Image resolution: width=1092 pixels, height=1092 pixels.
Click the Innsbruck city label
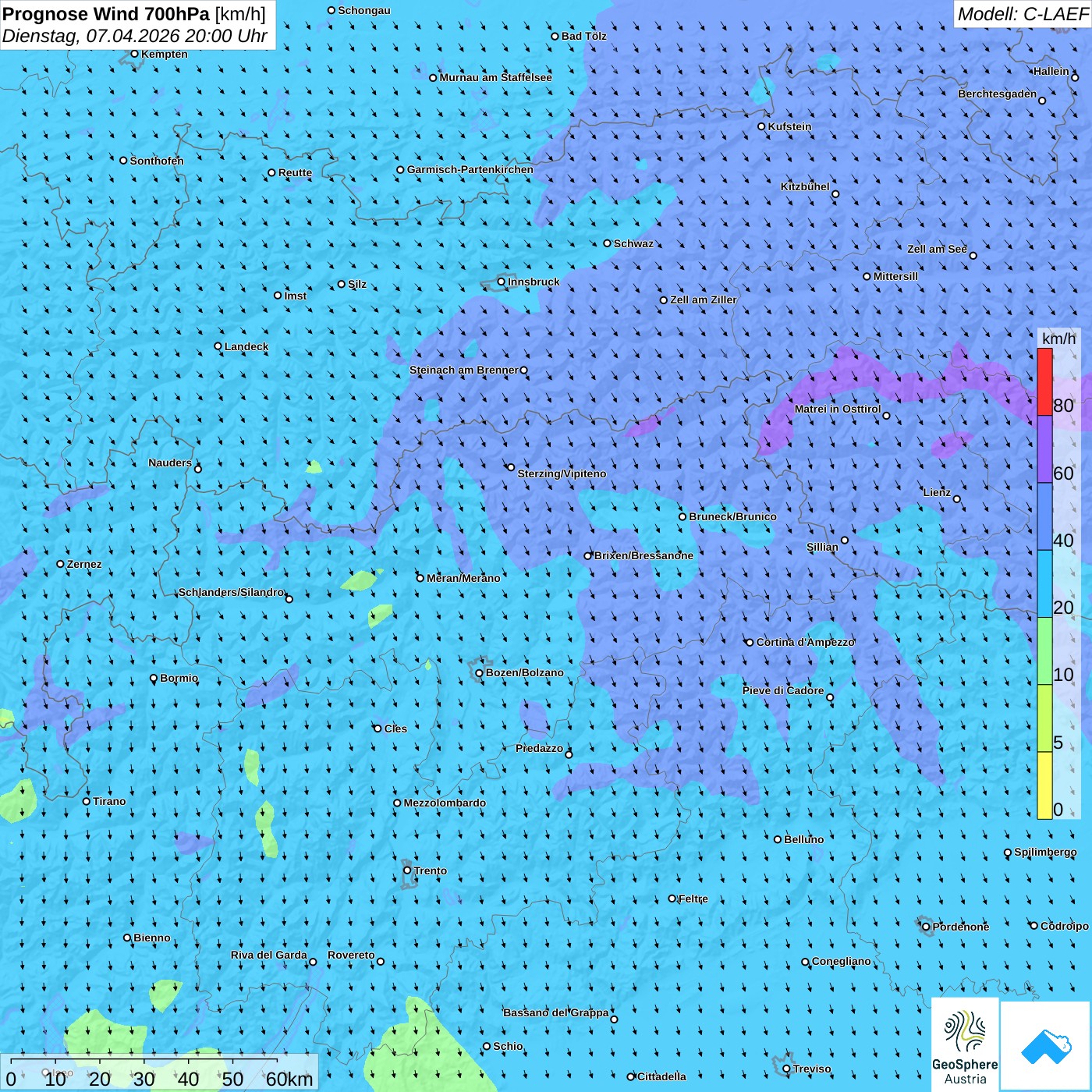point(534,282)
